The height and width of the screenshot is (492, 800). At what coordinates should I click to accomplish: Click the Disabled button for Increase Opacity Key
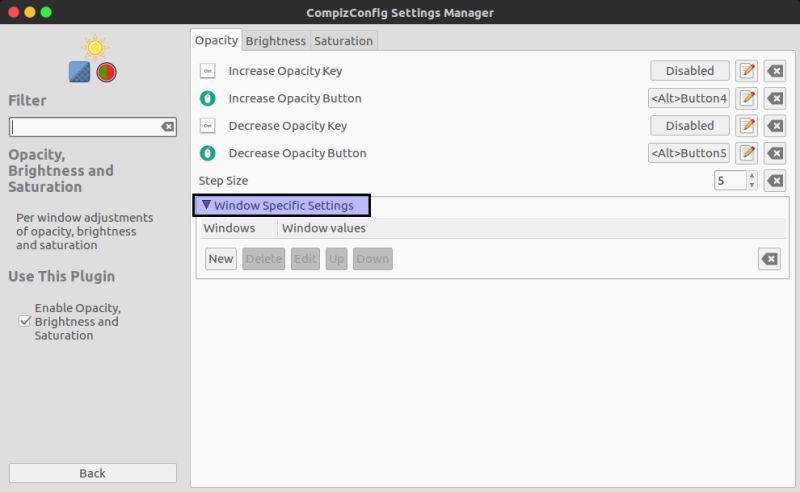(x=690, y=71)
